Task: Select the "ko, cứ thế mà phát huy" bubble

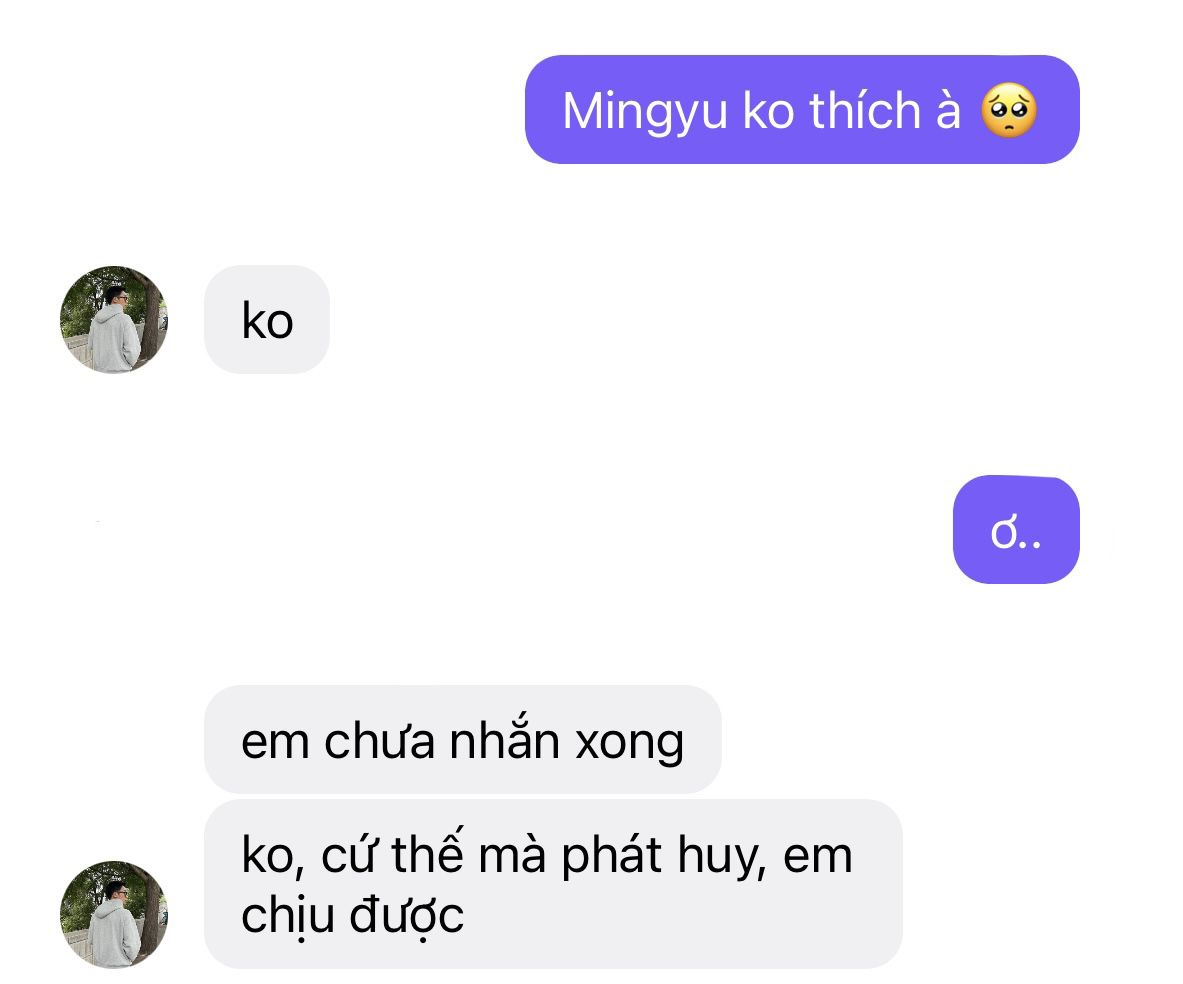Action: click(553, 884)
